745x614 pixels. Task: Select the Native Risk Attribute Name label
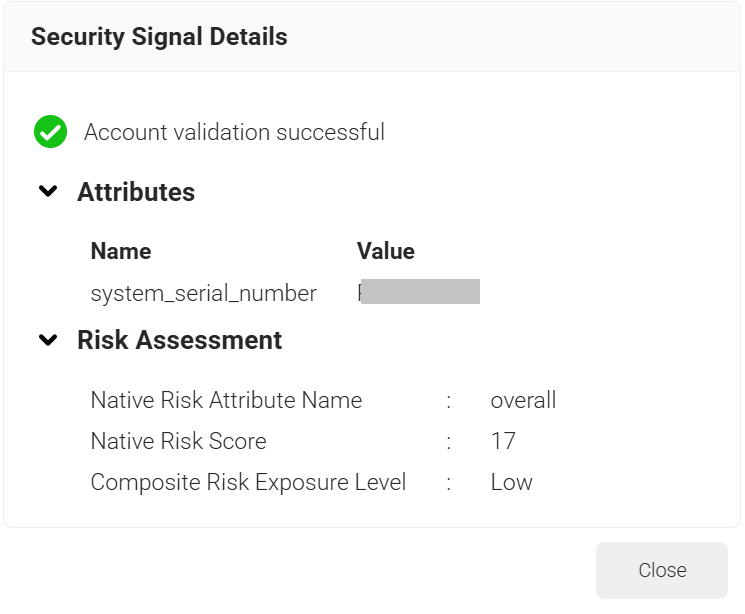(226, 400)
